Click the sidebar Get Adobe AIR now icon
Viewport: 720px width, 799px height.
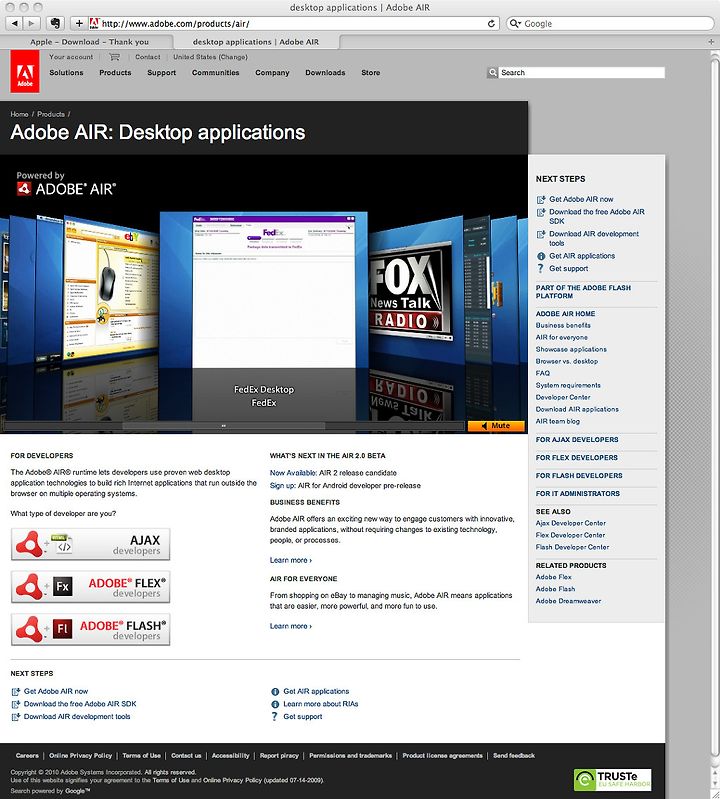pyautogui.click(x=541, y=199)
